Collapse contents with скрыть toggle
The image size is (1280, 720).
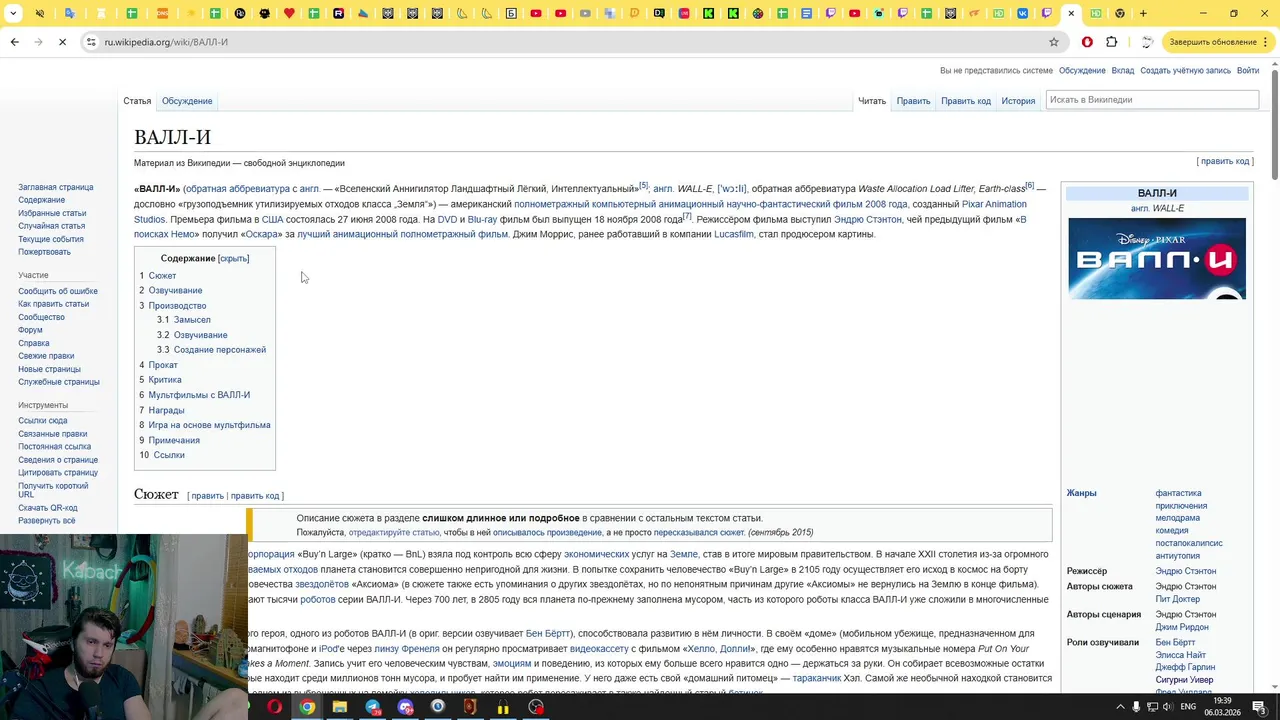coord(233,259)
